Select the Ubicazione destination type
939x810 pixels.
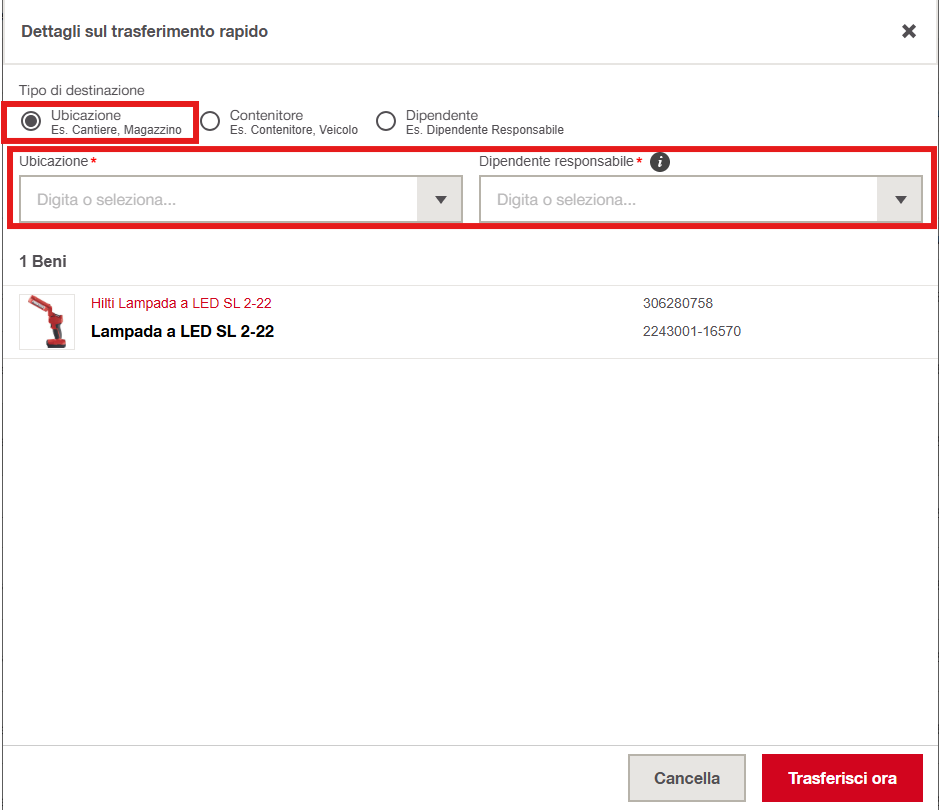[31, 122]
